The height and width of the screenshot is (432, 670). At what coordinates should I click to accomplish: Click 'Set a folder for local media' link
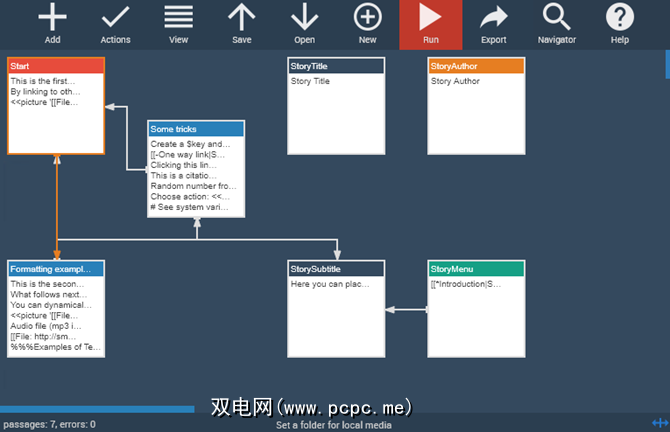tap(334, 425)
